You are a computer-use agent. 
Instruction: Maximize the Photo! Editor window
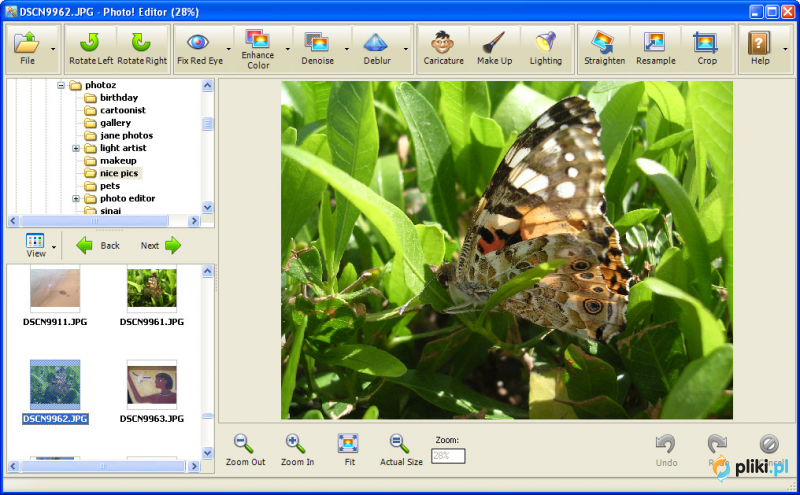(772, 12)
